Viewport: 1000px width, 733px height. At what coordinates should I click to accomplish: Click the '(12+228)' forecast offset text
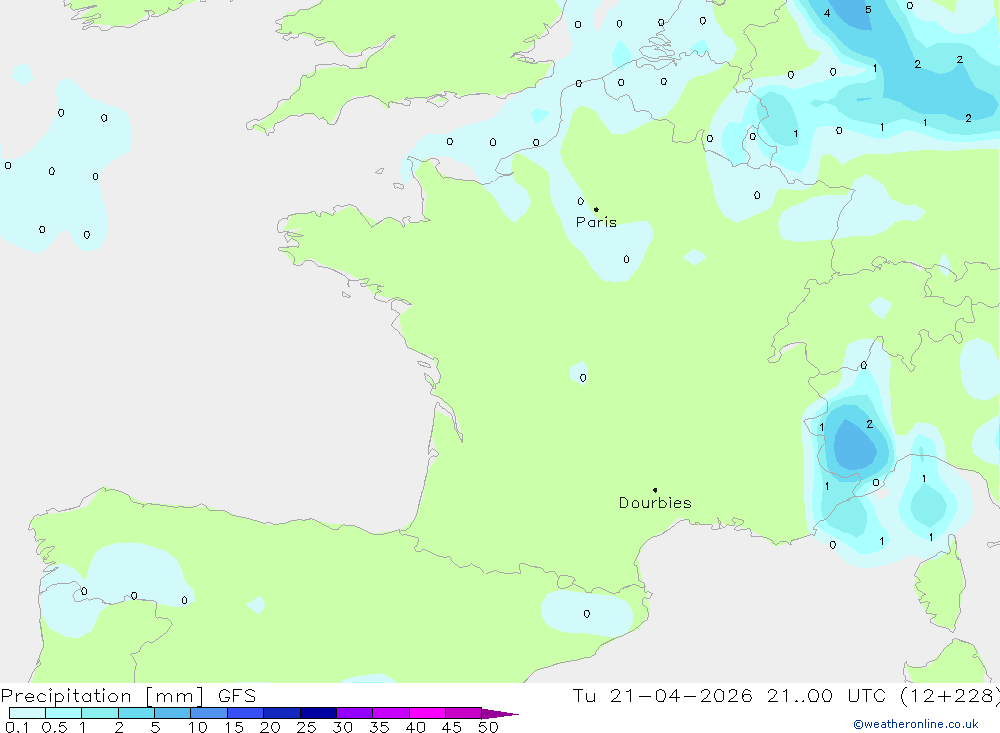950,695
